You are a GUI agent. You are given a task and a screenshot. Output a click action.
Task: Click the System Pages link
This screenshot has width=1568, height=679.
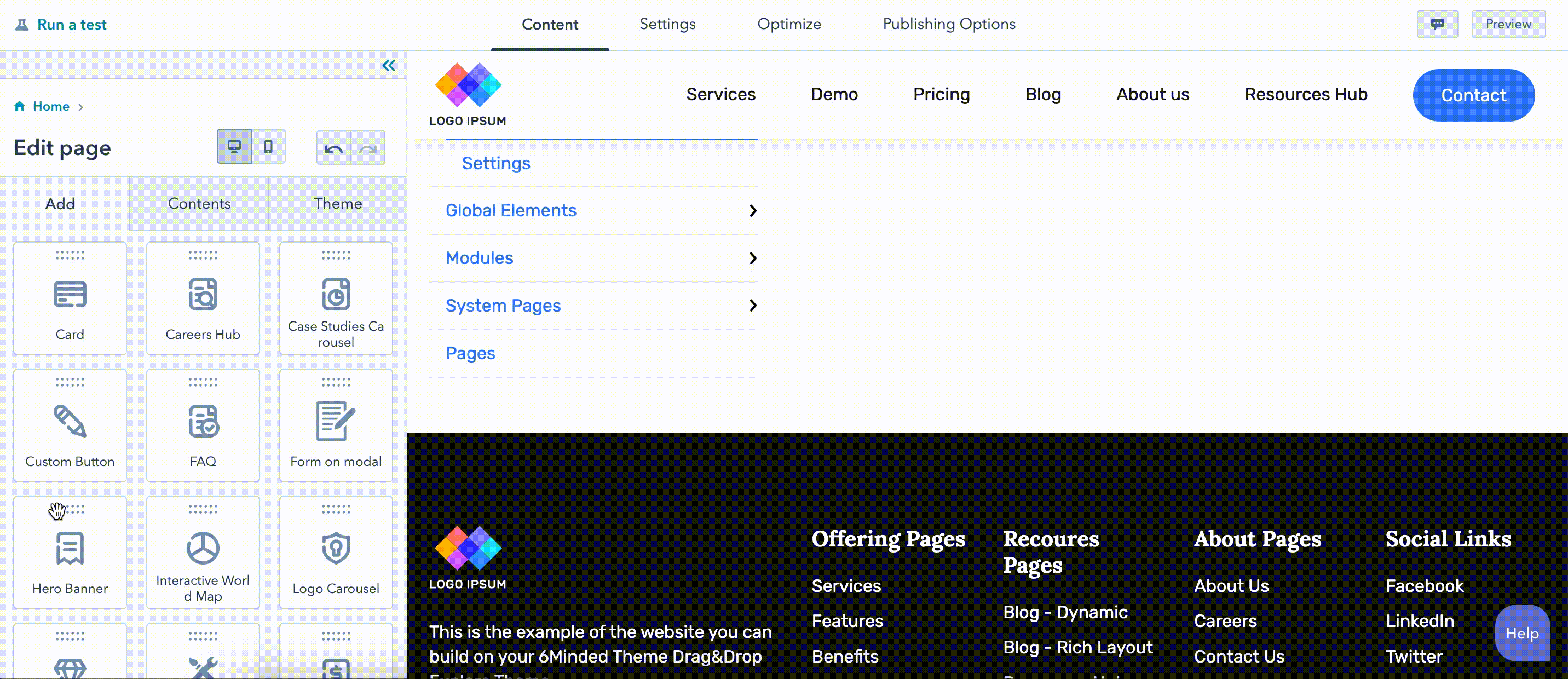pos(503,306)
